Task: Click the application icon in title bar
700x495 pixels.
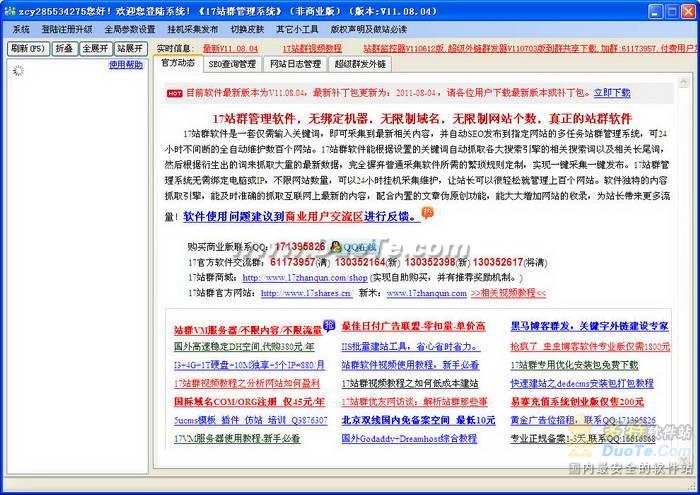Action: (9, 11)
